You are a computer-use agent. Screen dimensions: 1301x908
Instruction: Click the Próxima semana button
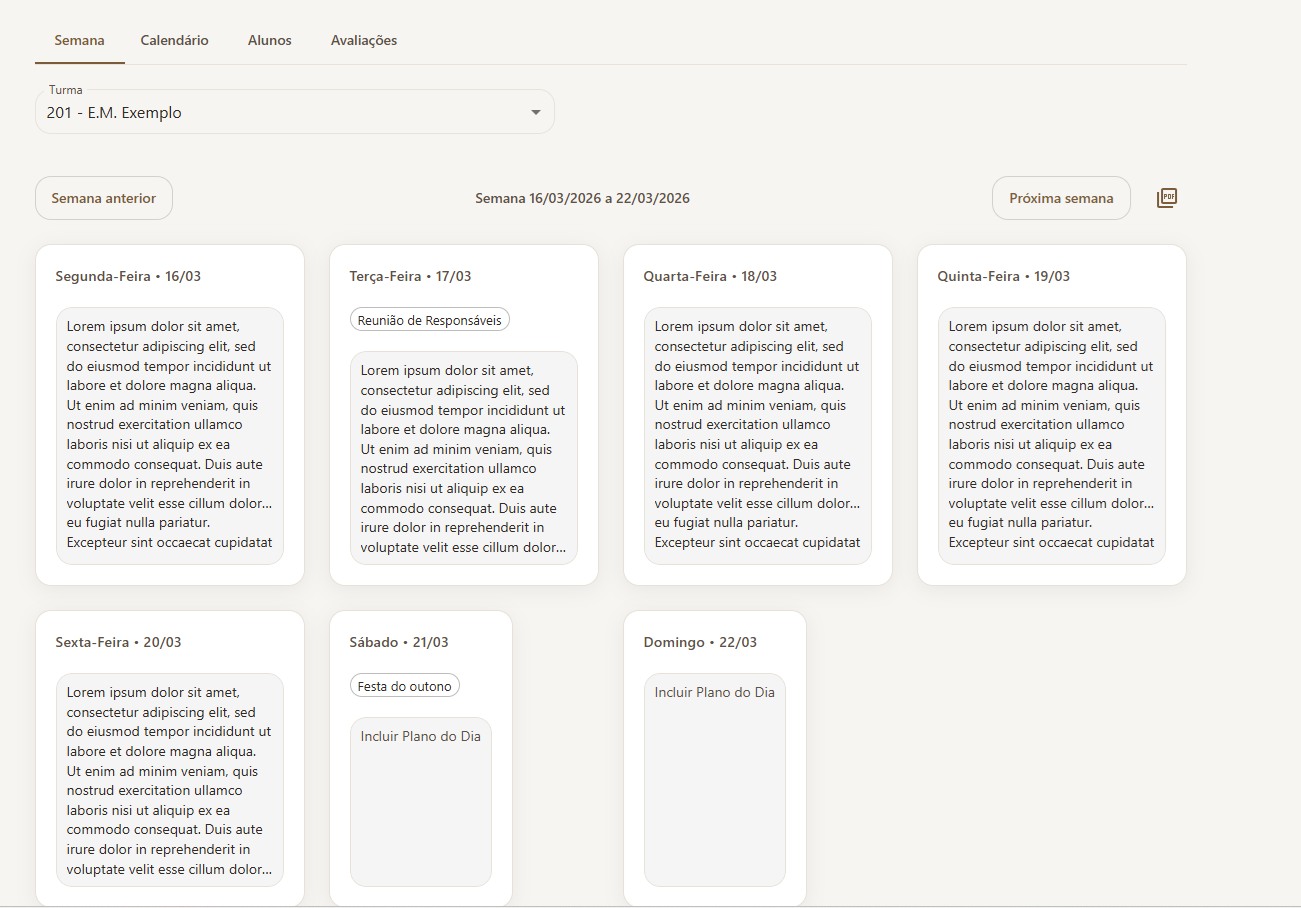(1060, 198)
